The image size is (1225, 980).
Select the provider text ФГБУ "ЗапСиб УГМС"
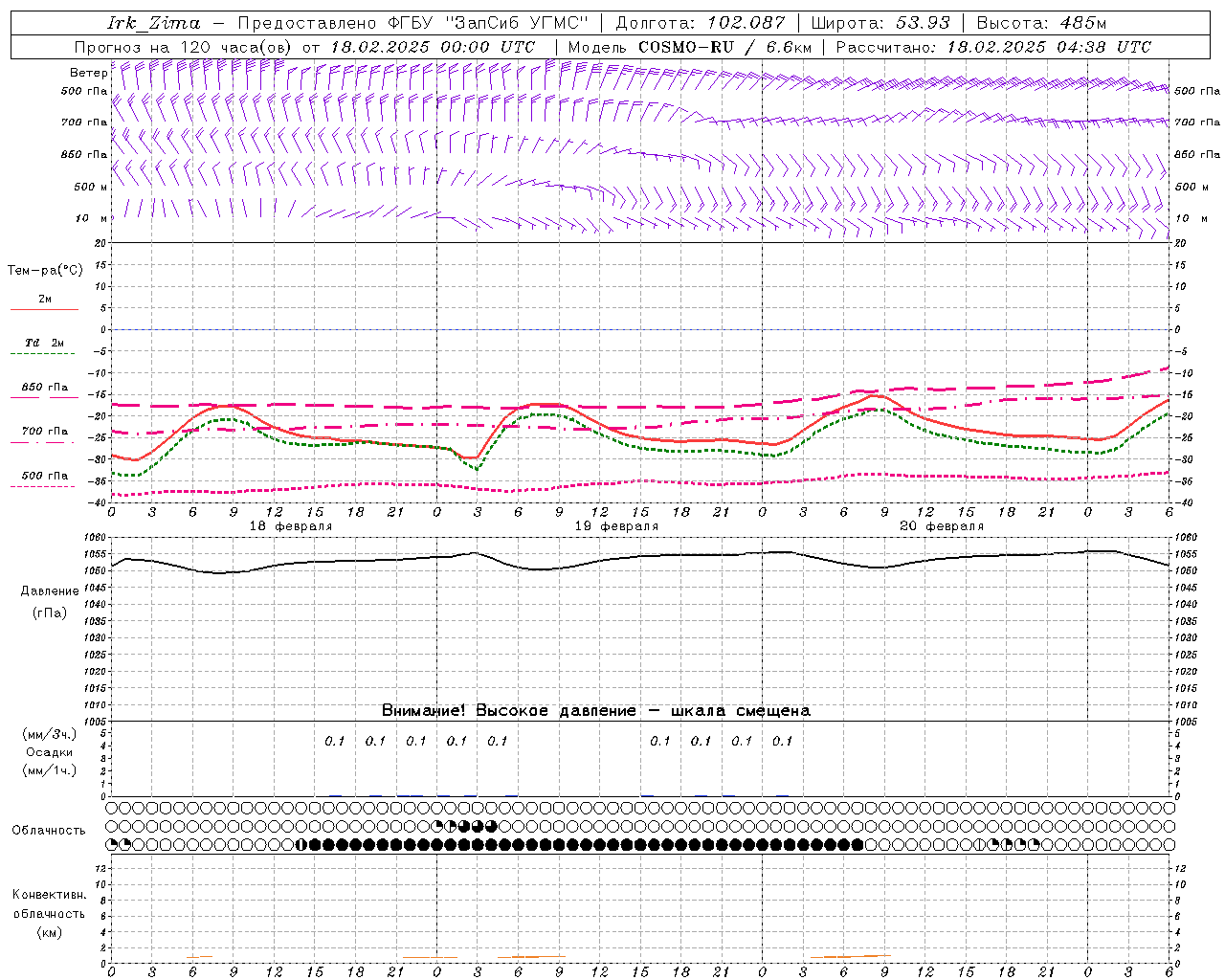486,23
